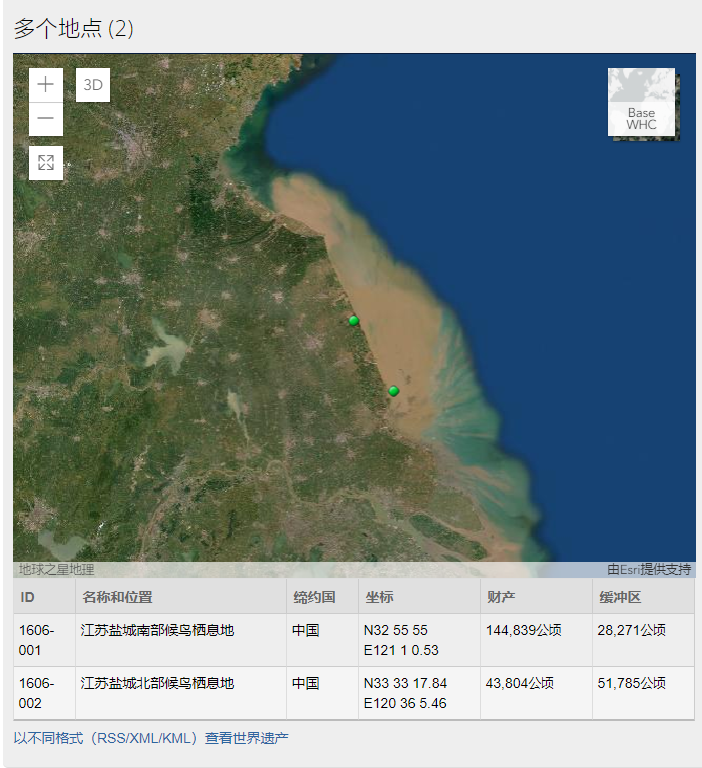Switch the map to 3D view
This screenshot has width=702, height=768.
click(x=93, y=85)
